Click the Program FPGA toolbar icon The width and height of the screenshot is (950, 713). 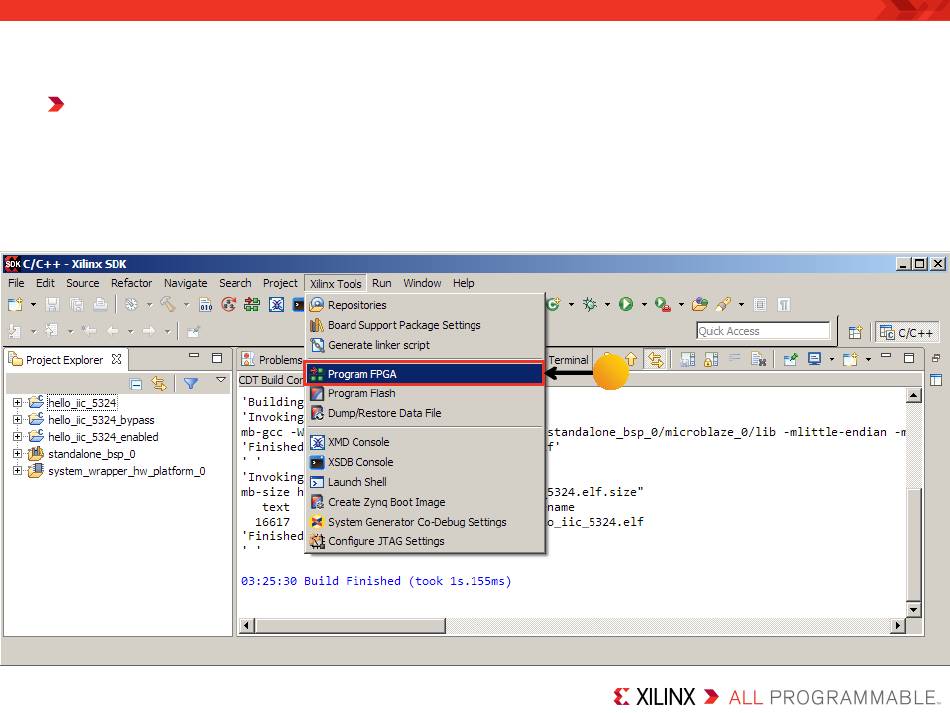coord(252,304)
